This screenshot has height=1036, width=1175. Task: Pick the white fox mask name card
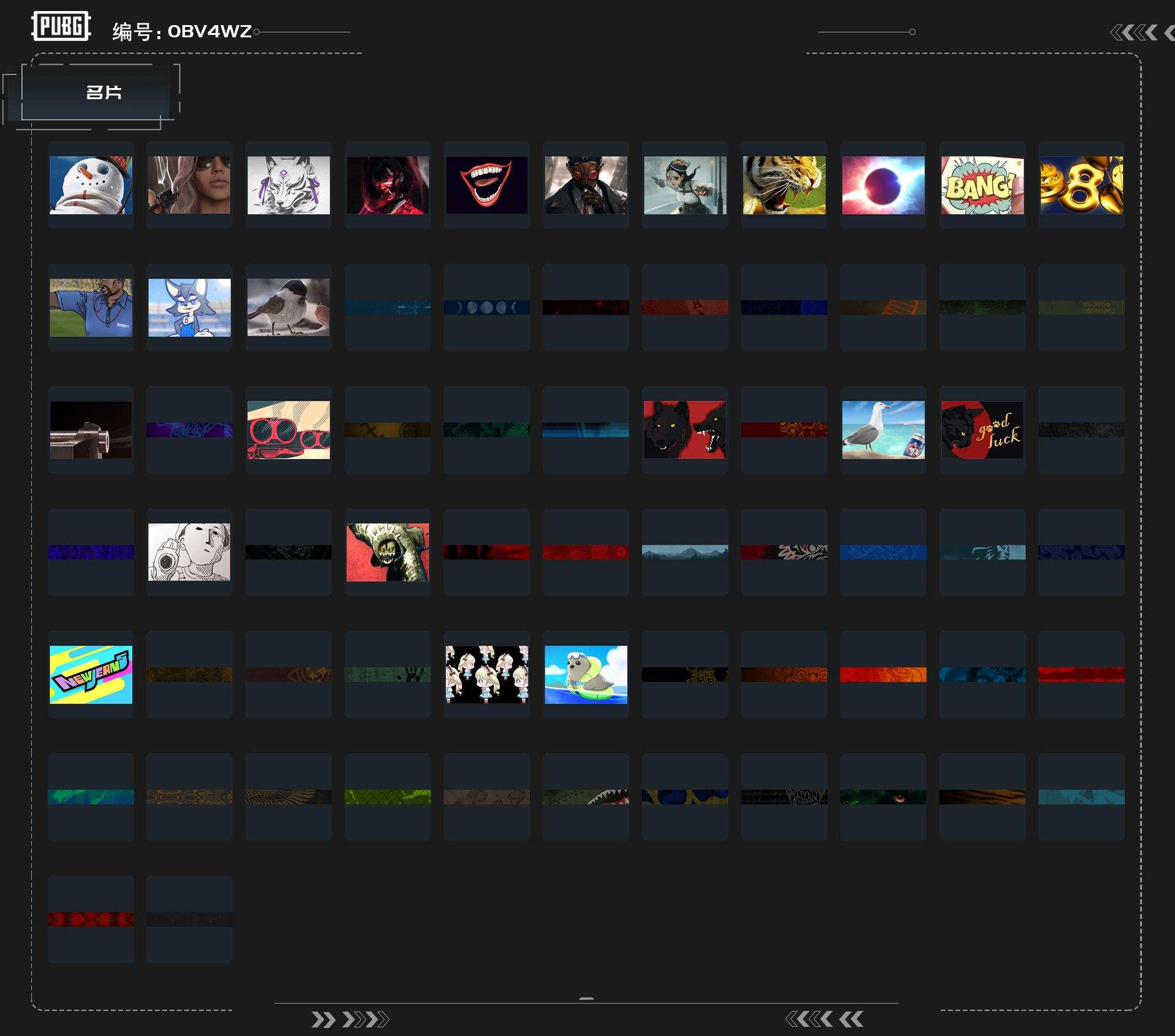[x=288, y=185]
